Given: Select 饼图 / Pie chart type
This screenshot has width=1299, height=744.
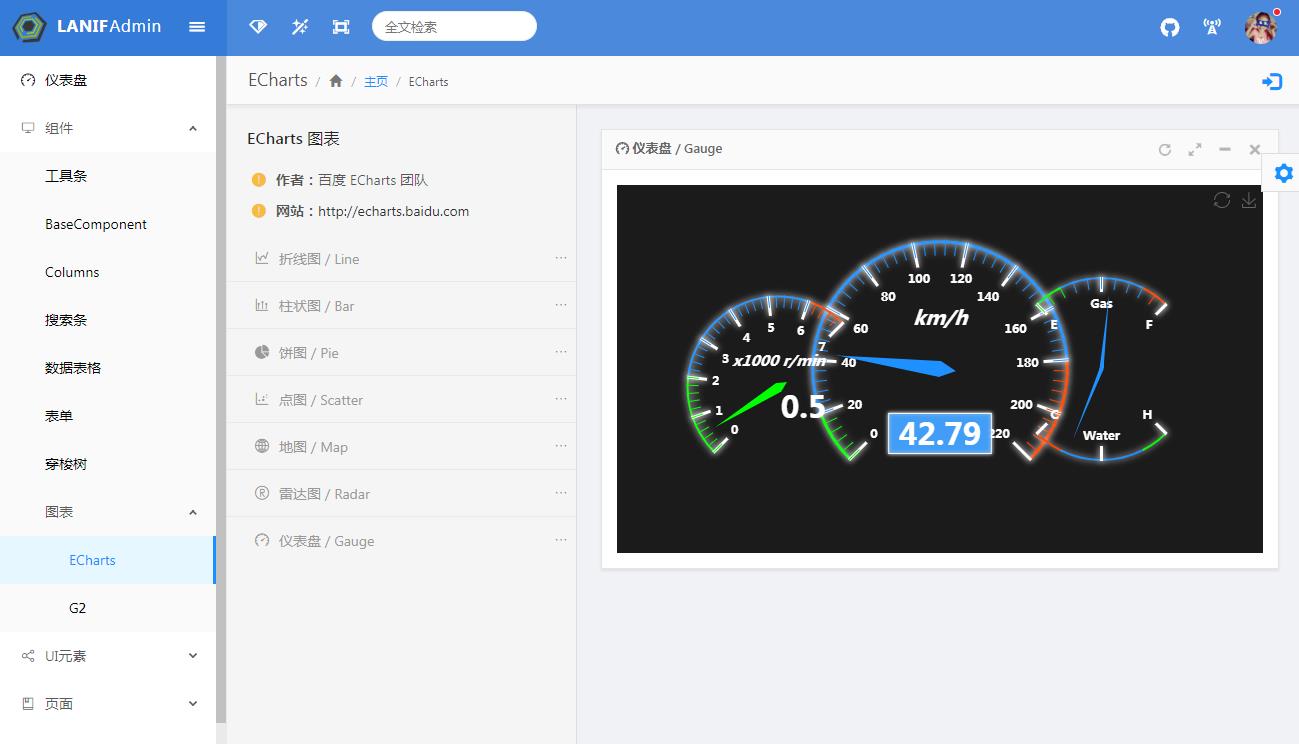Looking at the screenshot, I should 401,352.
